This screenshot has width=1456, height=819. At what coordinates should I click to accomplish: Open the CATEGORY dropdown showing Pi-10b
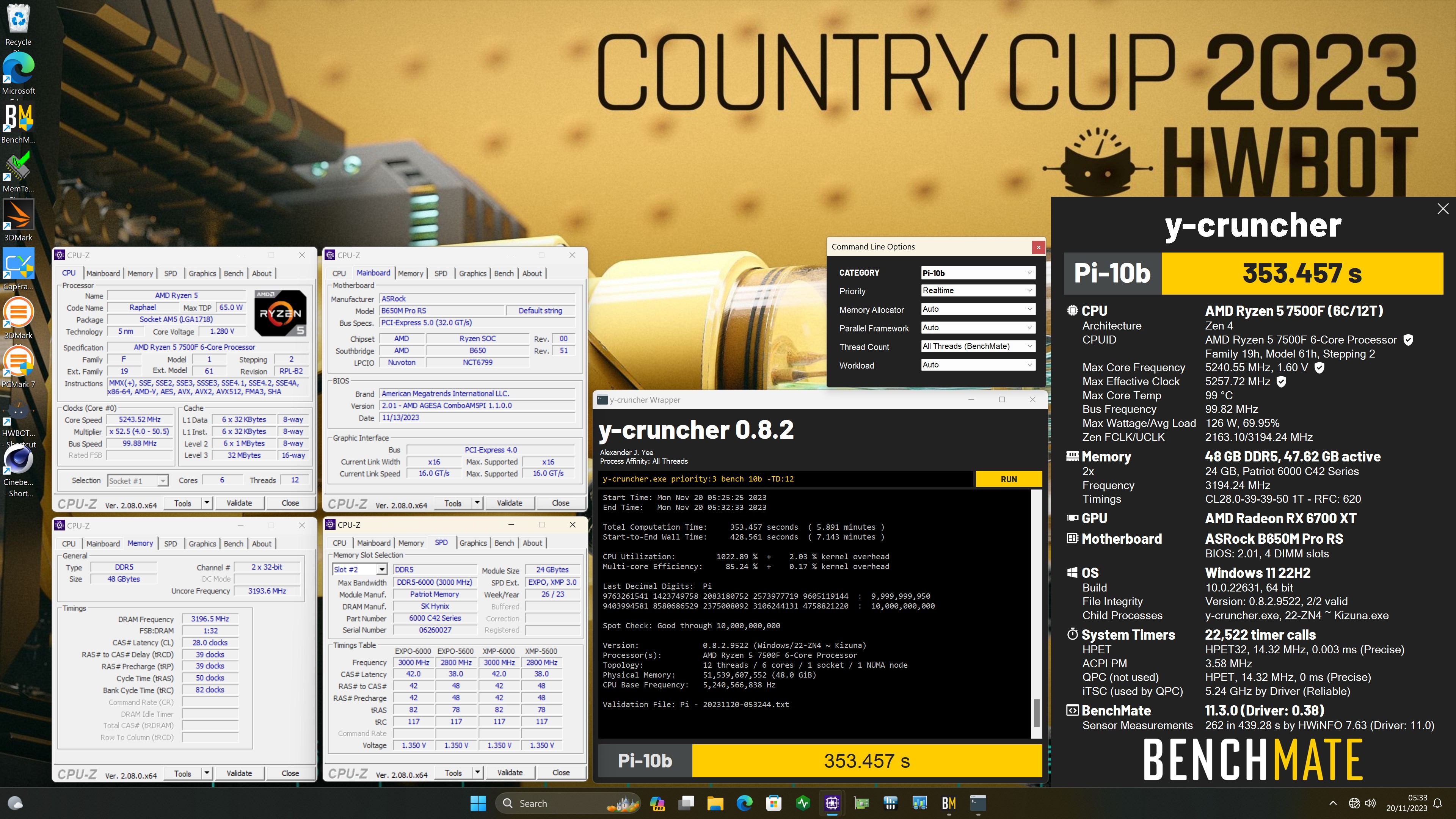[x=978, y=273]
